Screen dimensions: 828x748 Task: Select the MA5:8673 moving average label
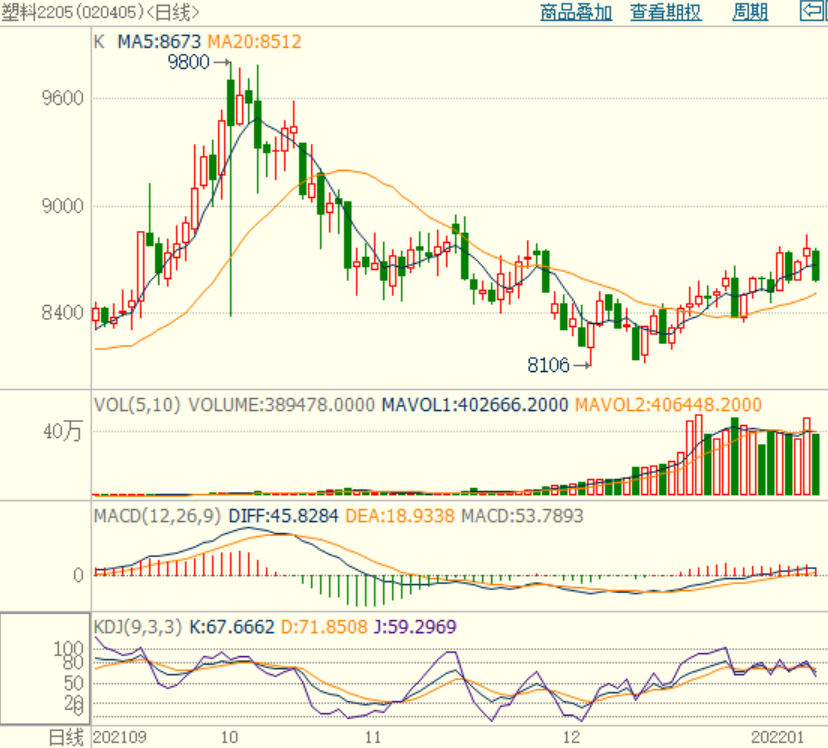(x=160, y=42)
